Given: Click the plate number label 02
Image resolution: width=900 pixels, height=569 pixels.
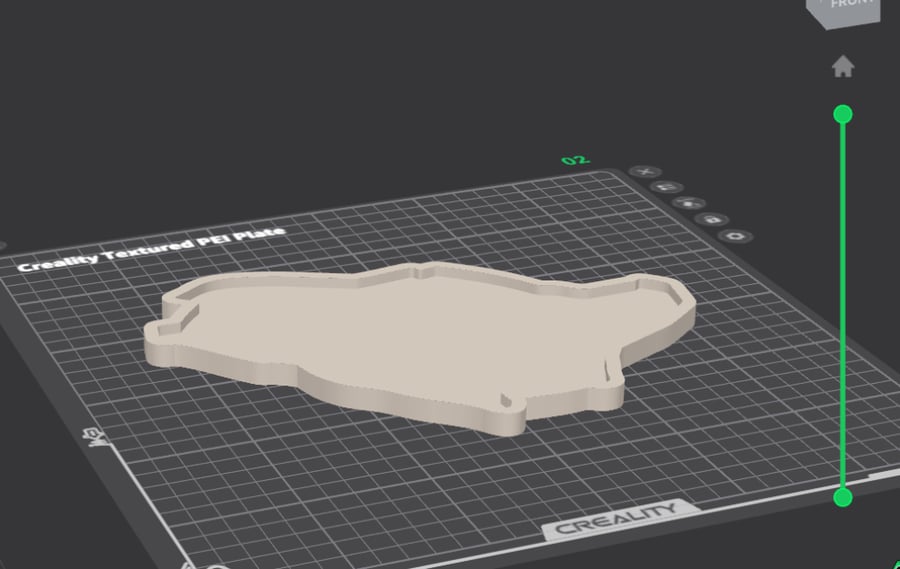Looking at the screenshot, I should [x=575, y=160].
